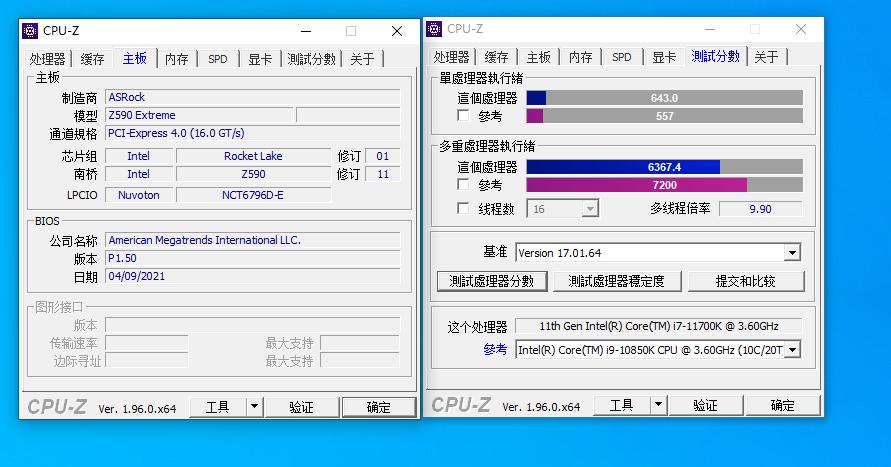Click CPU-Z app icon in right window title bar
Viewport: 891px width, 467px height.
click(x=434, y=28)
